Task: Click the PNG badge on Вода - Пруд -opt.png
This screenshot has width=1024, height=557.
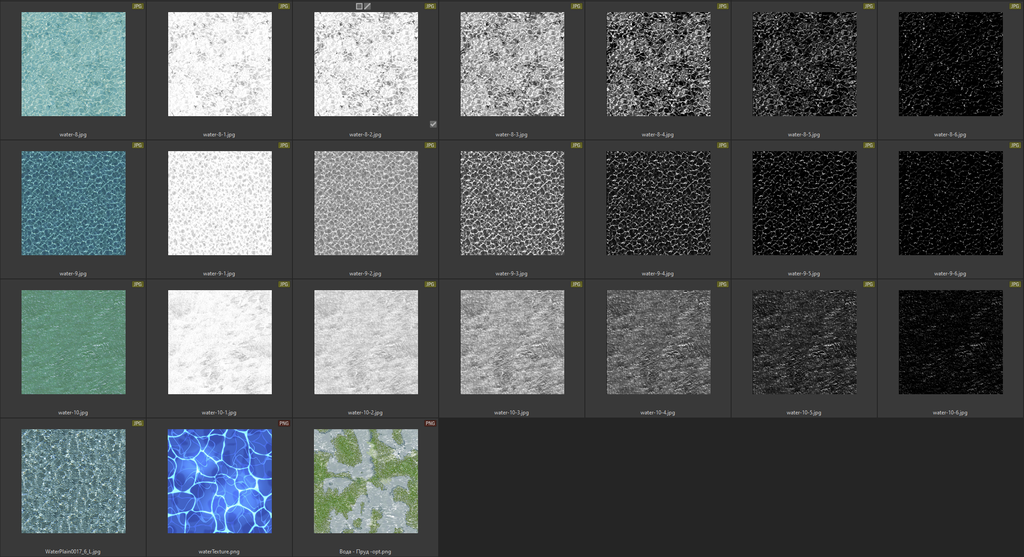Action: [x=430, y=423]
